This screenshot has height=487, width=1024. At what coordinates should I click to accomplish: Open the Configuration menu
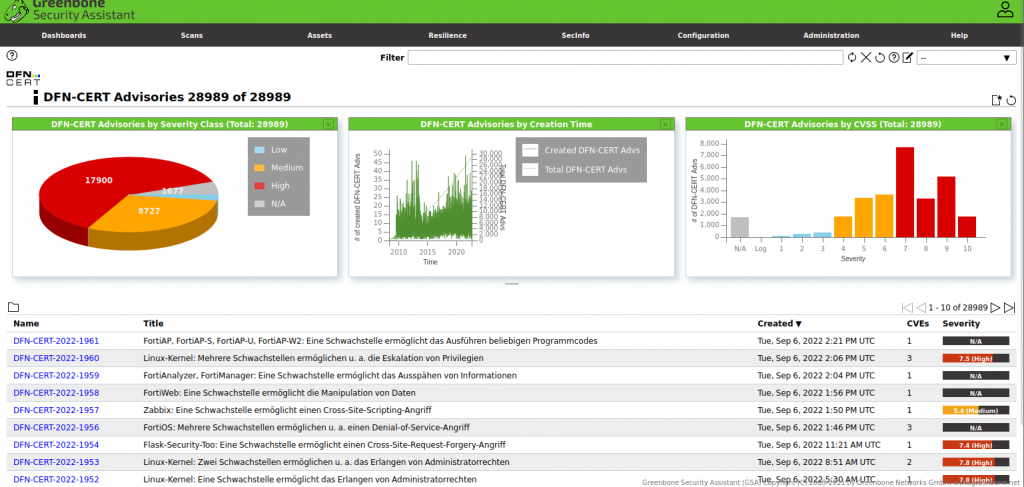(x=703, y=35)
